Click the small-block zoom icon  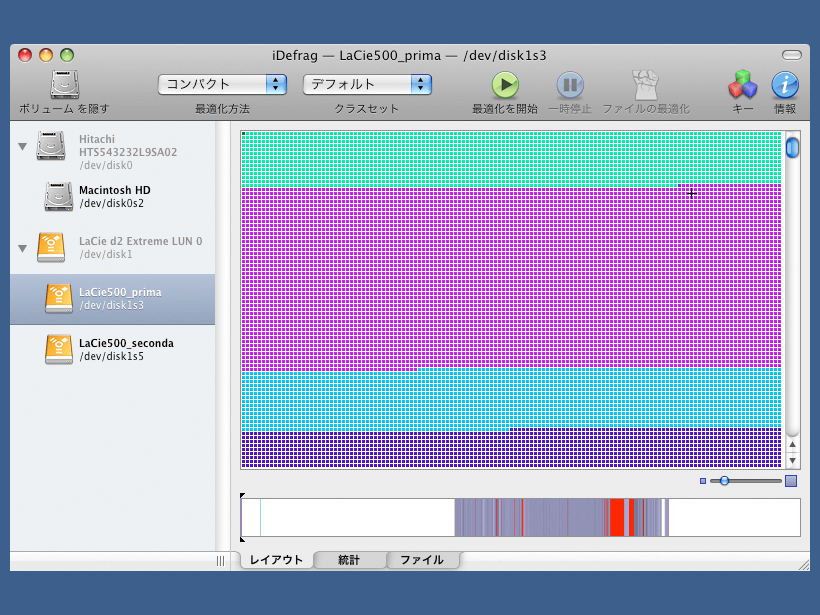703,481
